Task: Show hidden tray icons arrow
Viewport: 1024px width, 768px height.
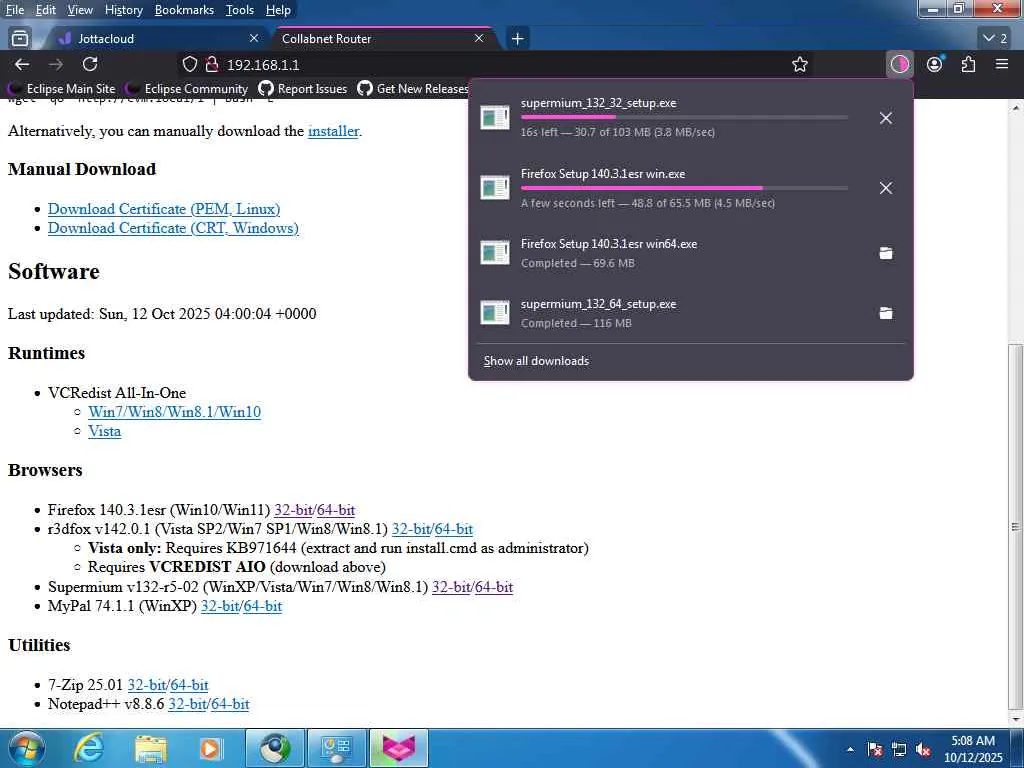Action: tap(850, 749)
